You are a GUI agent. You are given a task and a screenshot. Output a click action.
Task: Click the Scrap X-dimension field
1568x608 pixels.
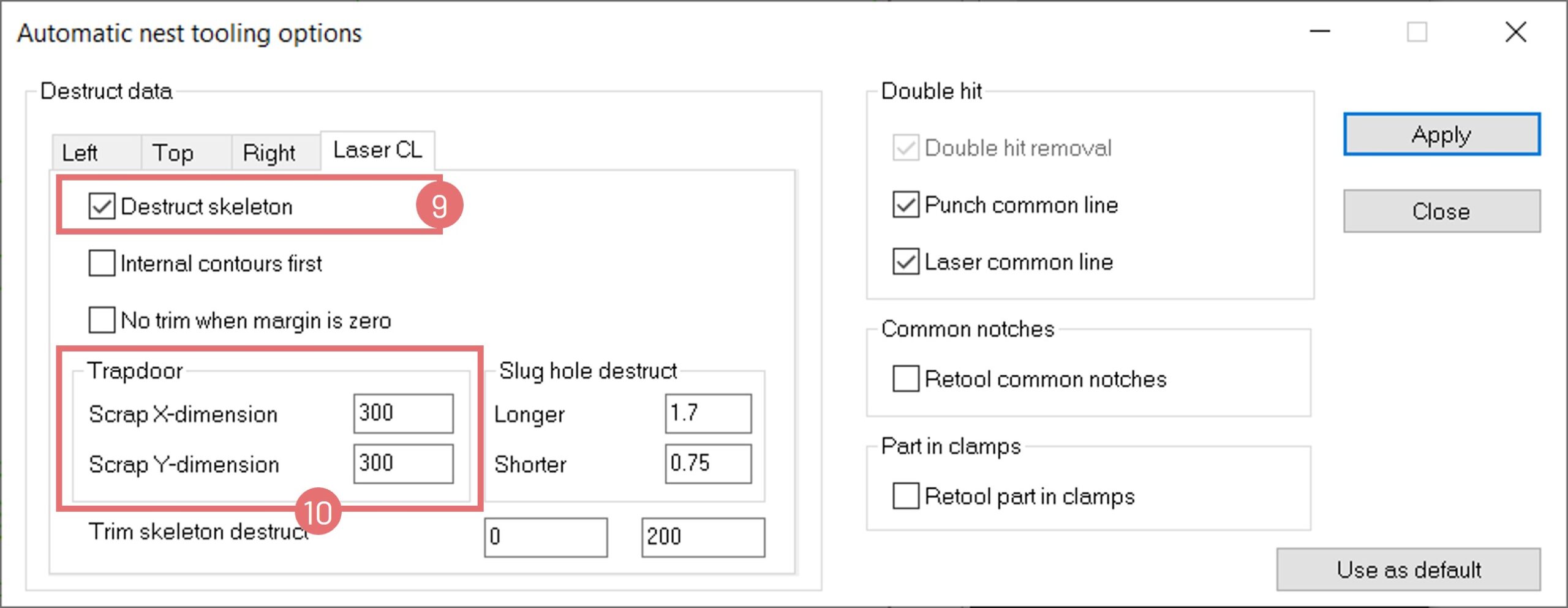tap(403, 414)
